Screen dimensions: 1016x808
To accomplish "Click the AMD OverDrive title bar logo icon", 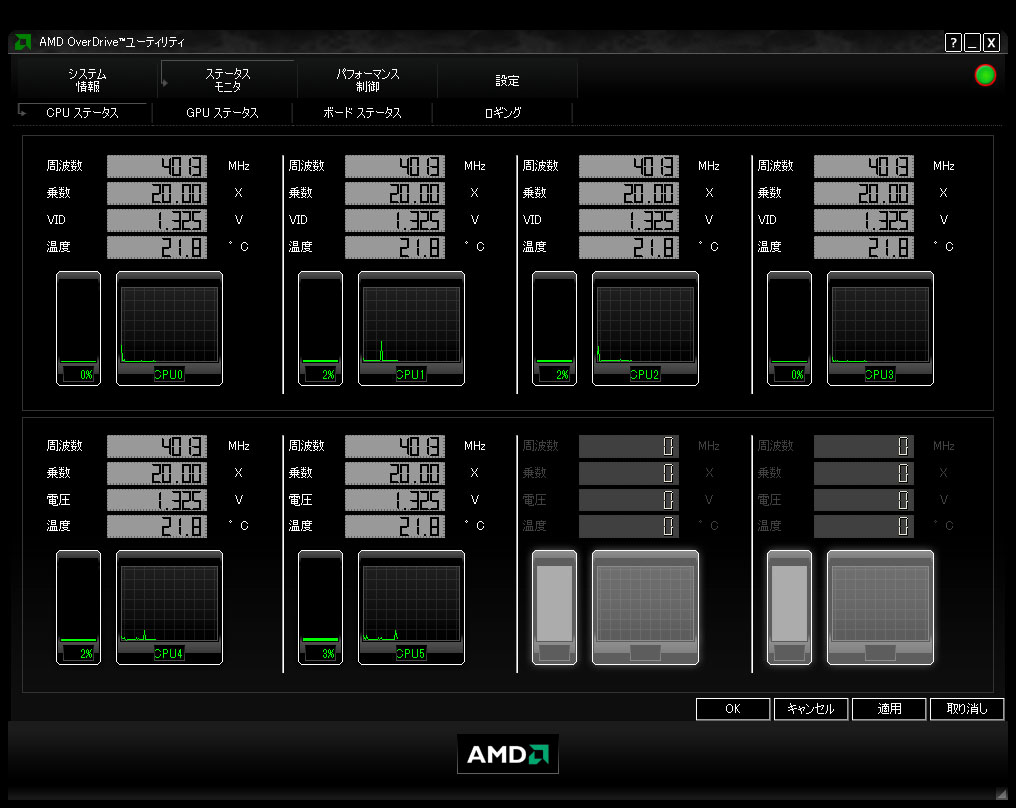I will coord(23,42).
